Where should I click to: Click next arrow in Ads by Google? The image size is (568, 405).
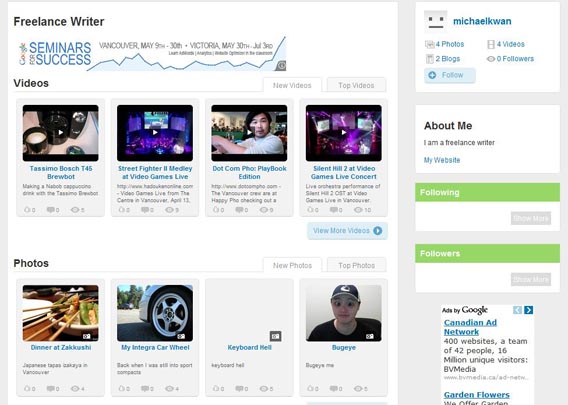[529, 310]
